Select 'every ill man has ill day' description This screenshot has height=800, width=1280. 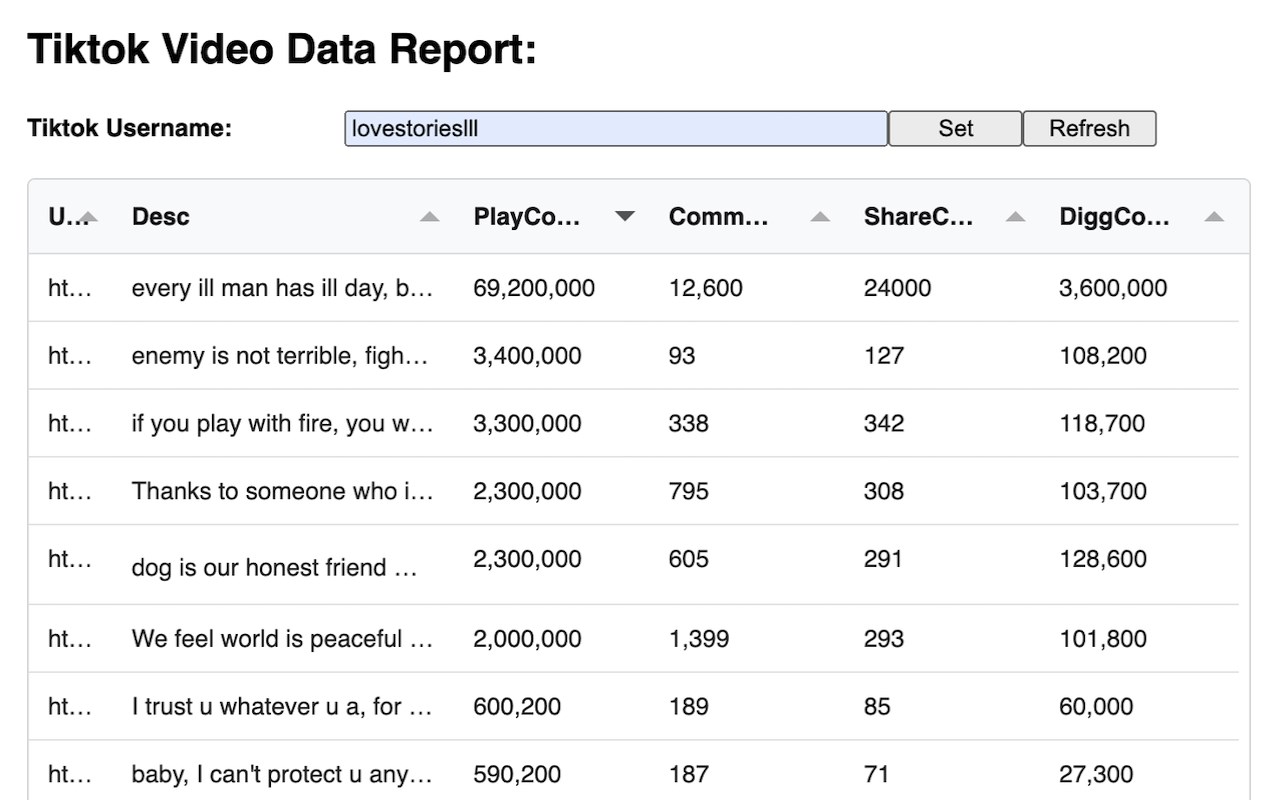[282, 288]
